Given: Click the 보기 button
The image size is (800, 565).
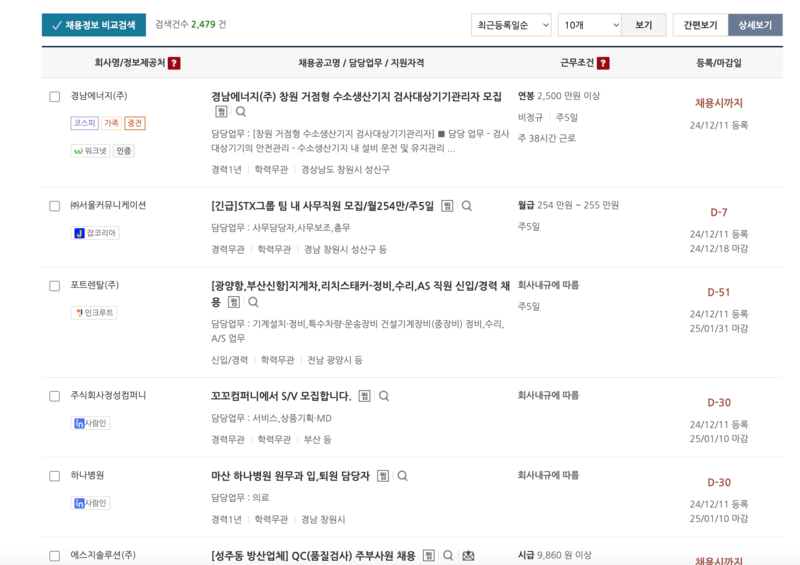Looking at the screenshot, I should click(x=643, y=25).
